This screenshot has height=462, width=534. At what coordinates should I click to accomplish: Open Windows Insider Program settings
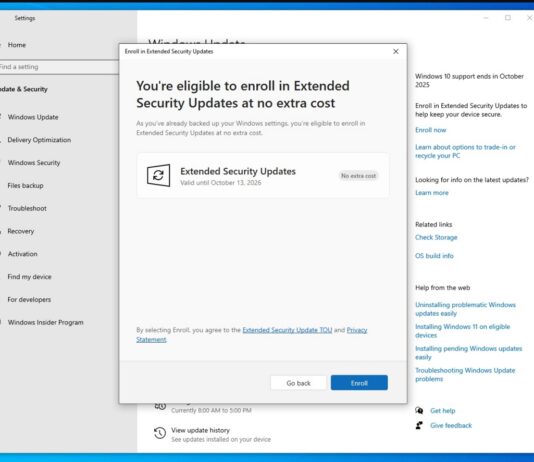point(45,322)
